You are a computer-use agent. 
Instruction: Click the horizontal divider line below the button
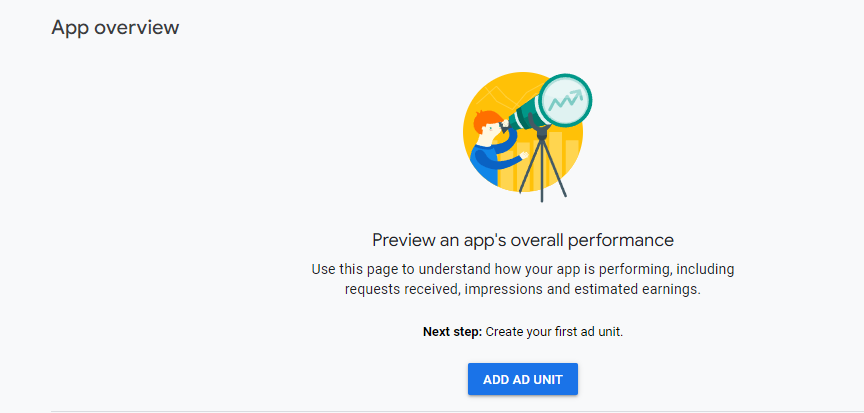(x=457, y=411)
